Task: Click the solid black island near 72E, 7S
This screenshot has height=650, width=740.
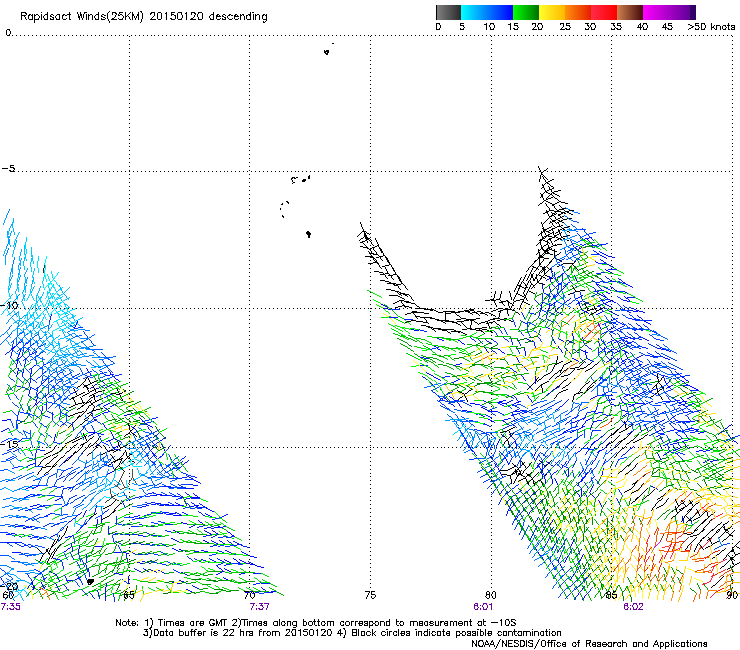Action: coord(309,234)
